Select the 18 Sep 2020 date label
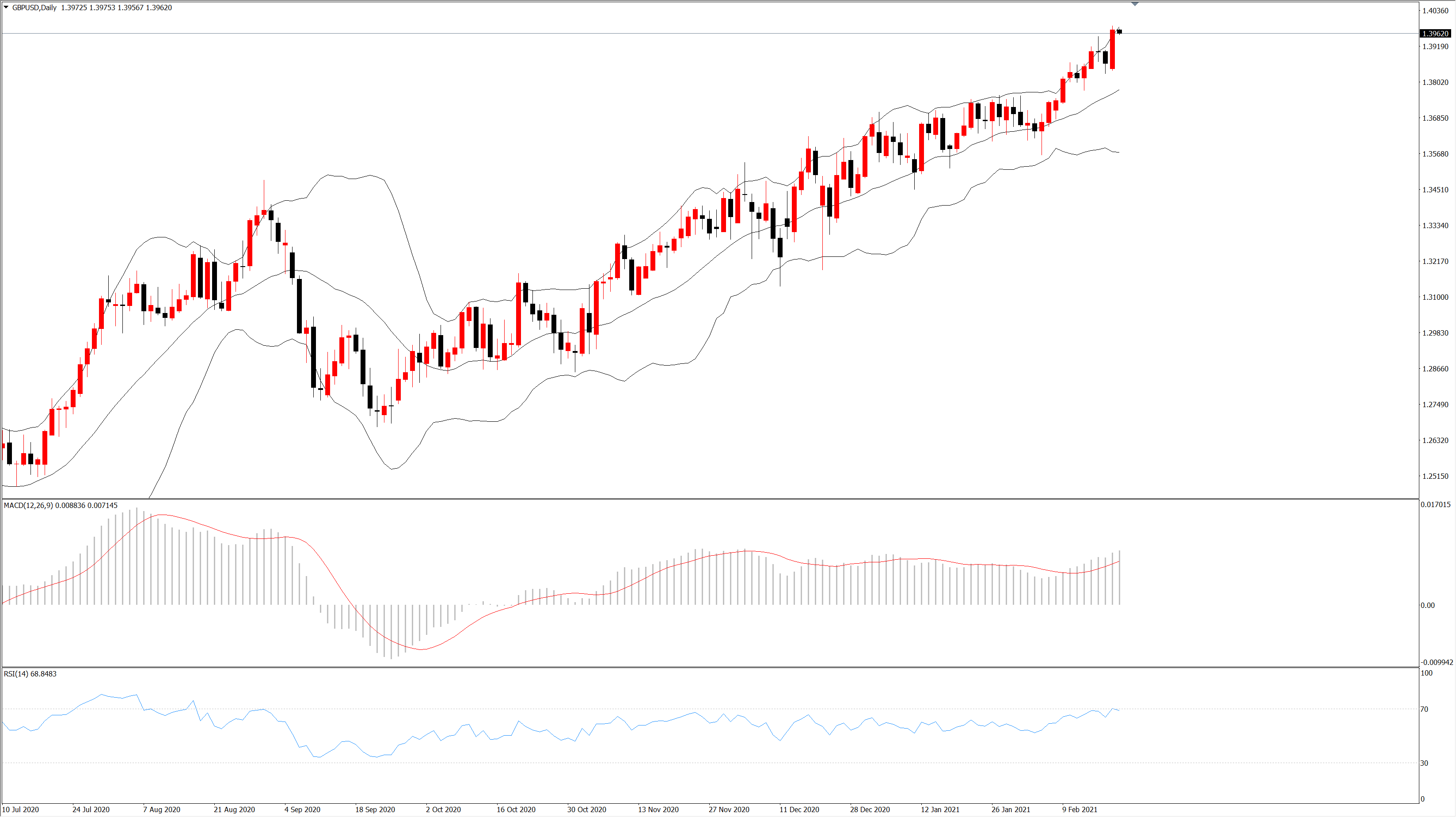Viewport: 1456px width, 817px height. point(375,809)
